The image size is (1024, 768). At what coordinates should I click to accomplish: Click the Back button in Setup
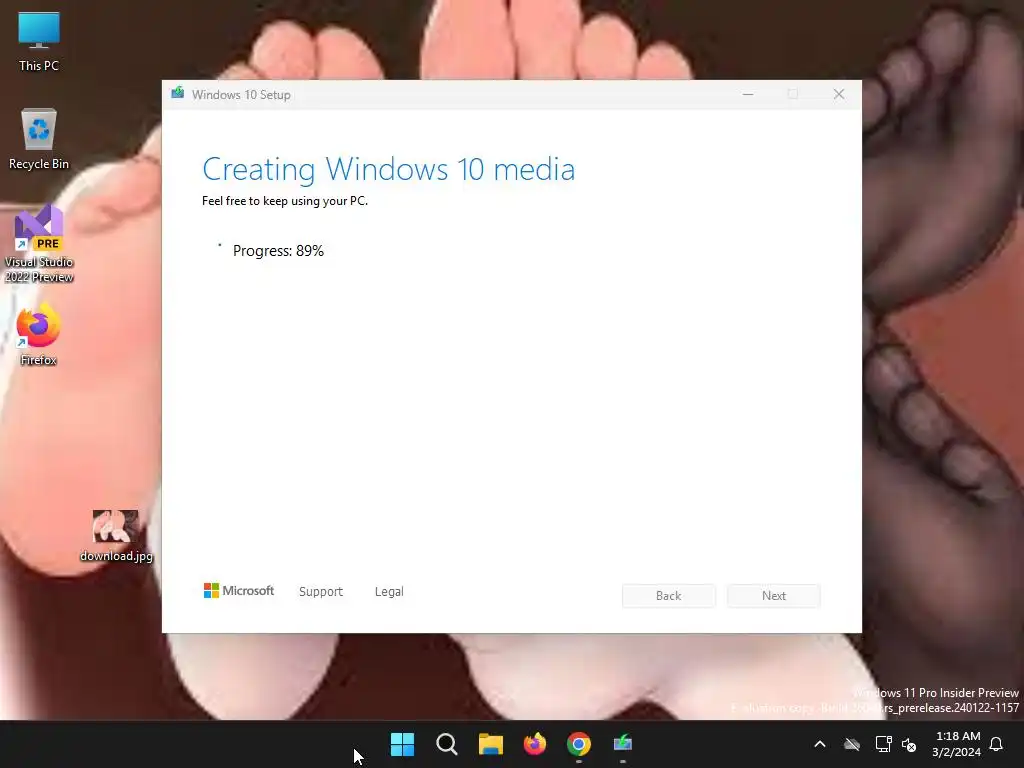click(x=669, y=596)
